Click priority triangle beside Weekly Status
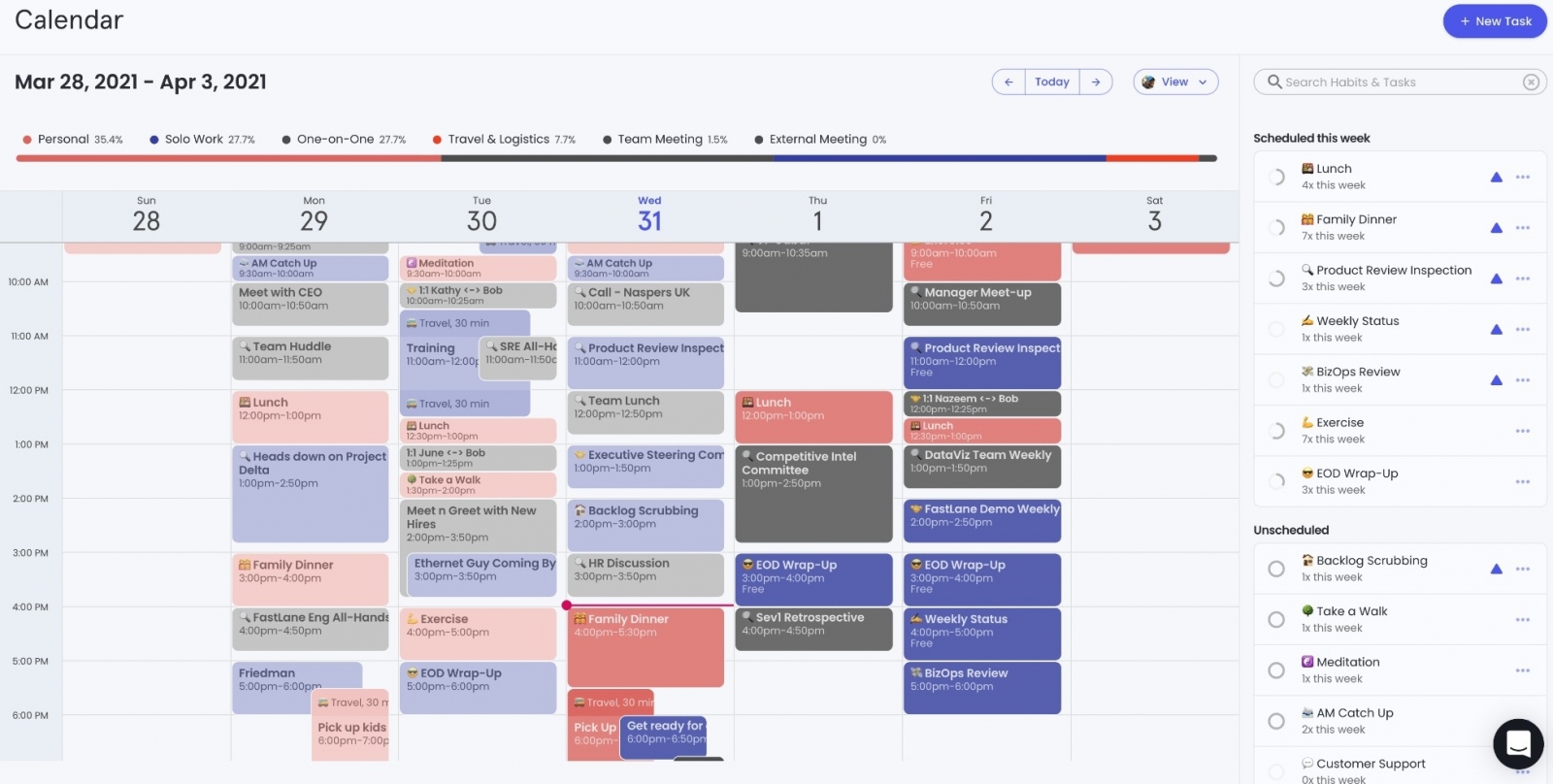This screenshot has height=784, width=1553. (x=1496, y=330)
